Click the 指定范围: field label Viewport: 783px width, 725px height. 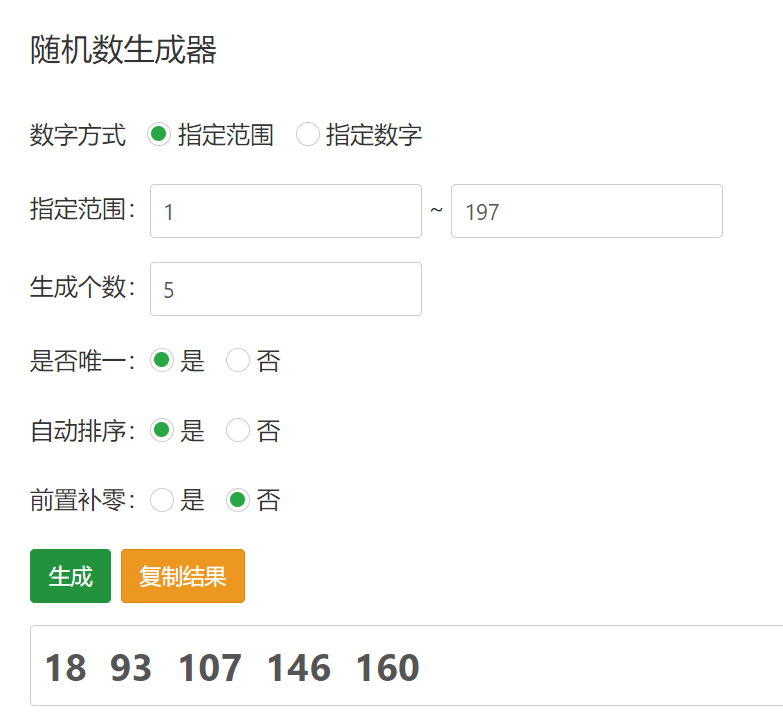(x=83, y=209)
